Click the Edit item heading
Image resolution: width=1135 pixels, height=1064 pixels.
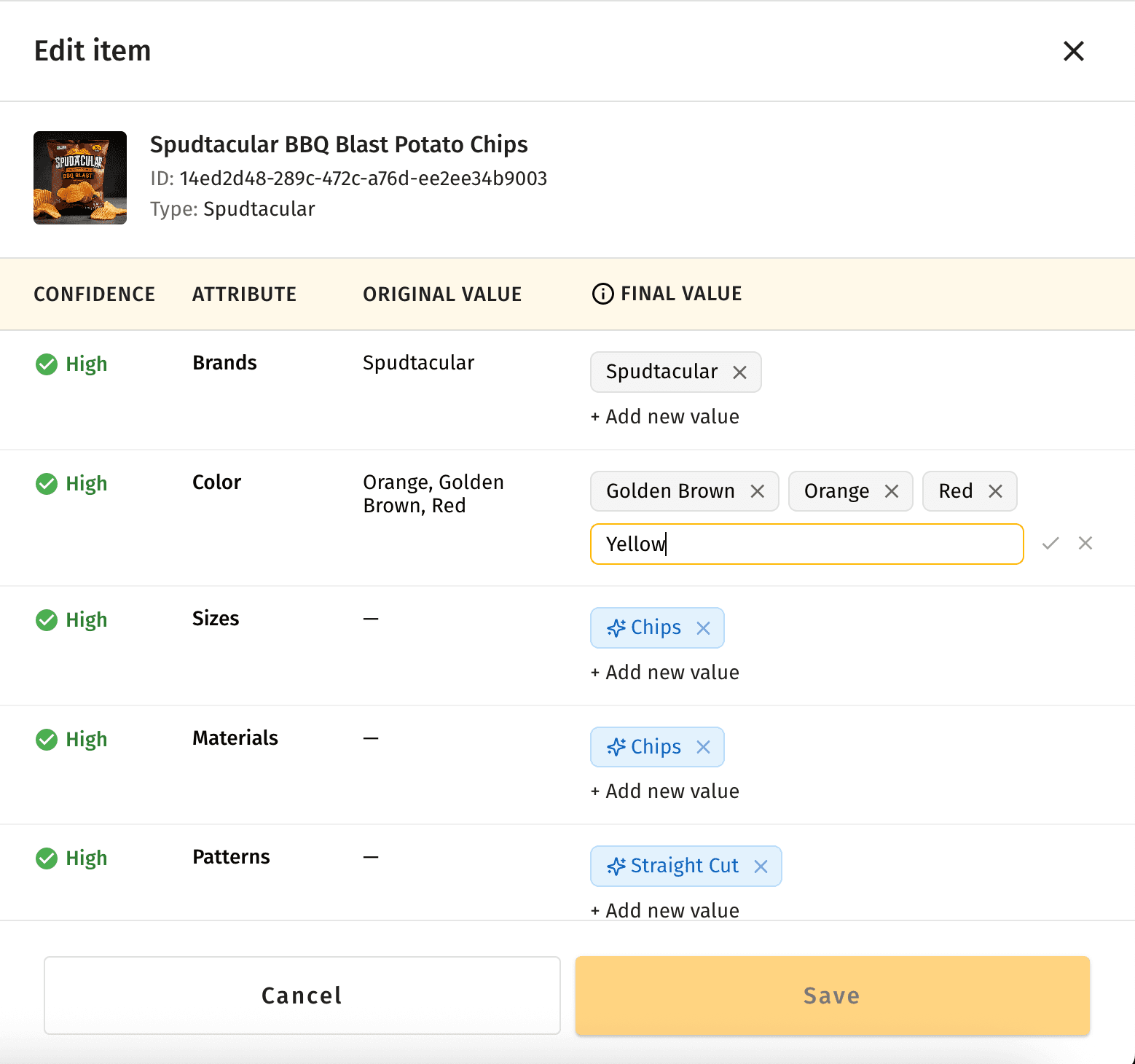93,51
